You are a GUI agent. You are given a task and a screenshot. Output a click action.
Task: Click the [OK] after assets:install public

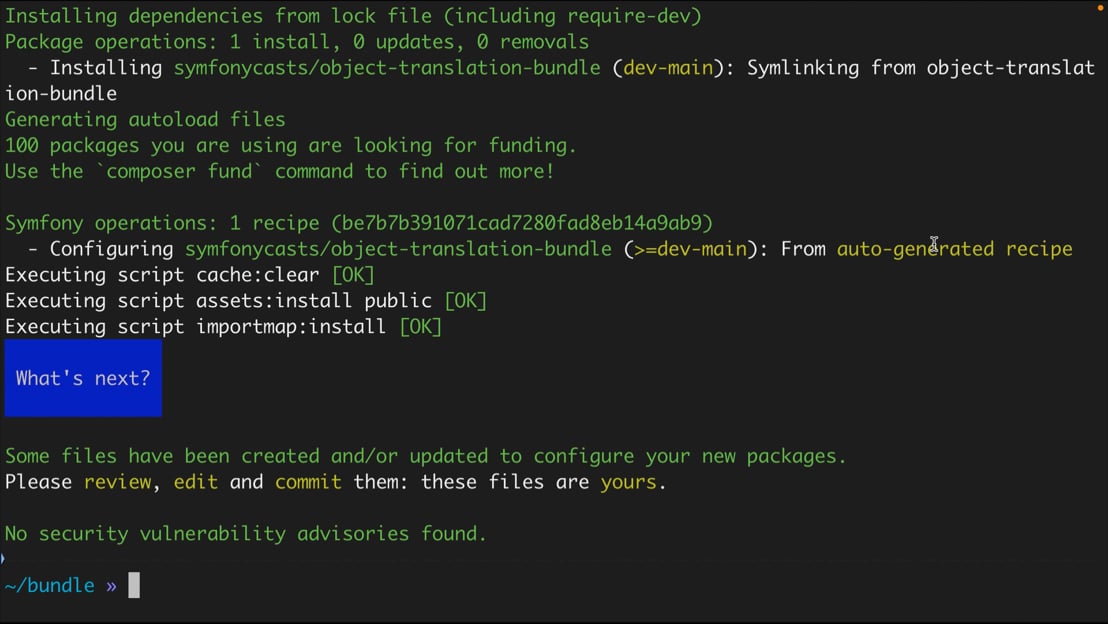tap(465, 301)
